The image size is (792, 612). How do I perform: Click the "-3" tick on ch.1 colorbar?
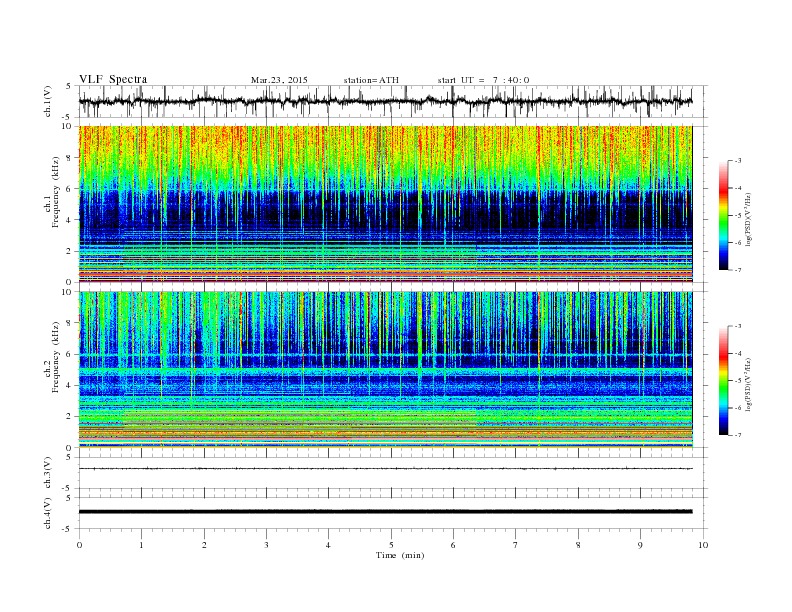click(x=737, y=161)
